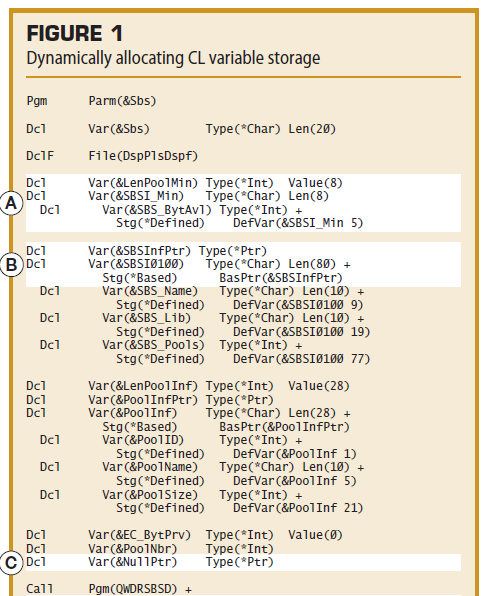Image resolution: width=489 pixels, height=596 pixels.
Task: Click Var(&LenPoolInf) Value(28) line
Action: [x=188, y=386]
